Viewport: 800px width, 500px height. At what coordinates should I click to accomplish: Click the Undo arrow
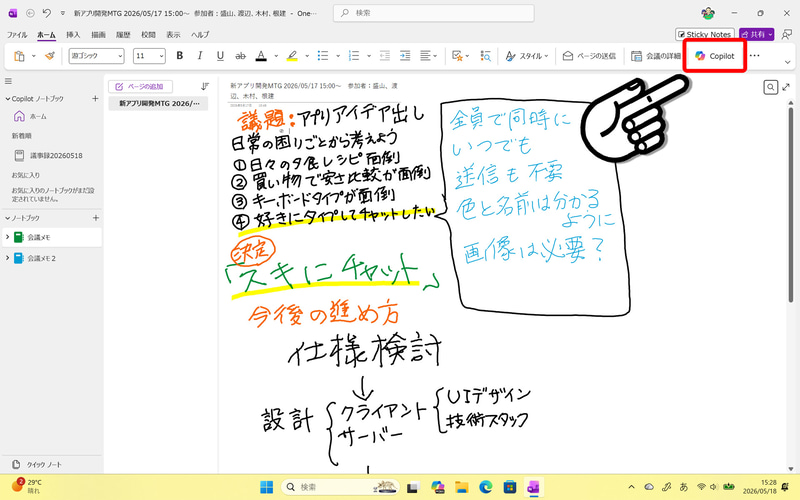click(x=46, y=13)
